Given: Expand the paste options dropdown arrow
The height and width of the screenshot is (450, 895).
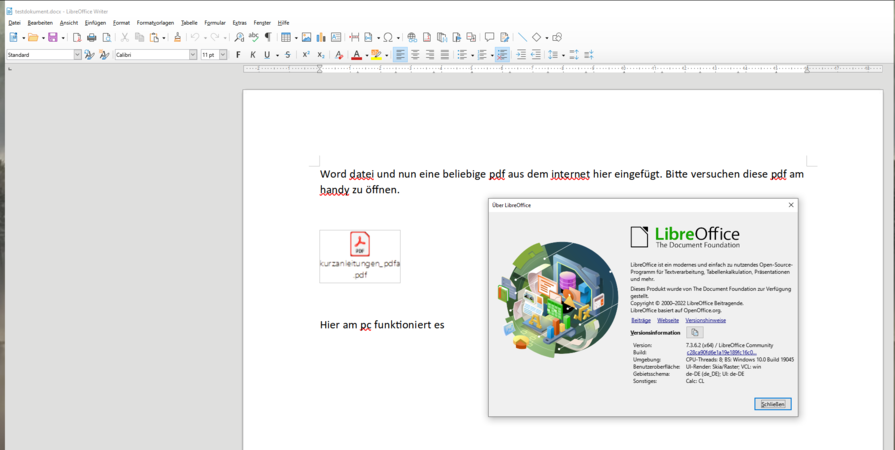Looking at the screenshot, I should click(164, 38).
